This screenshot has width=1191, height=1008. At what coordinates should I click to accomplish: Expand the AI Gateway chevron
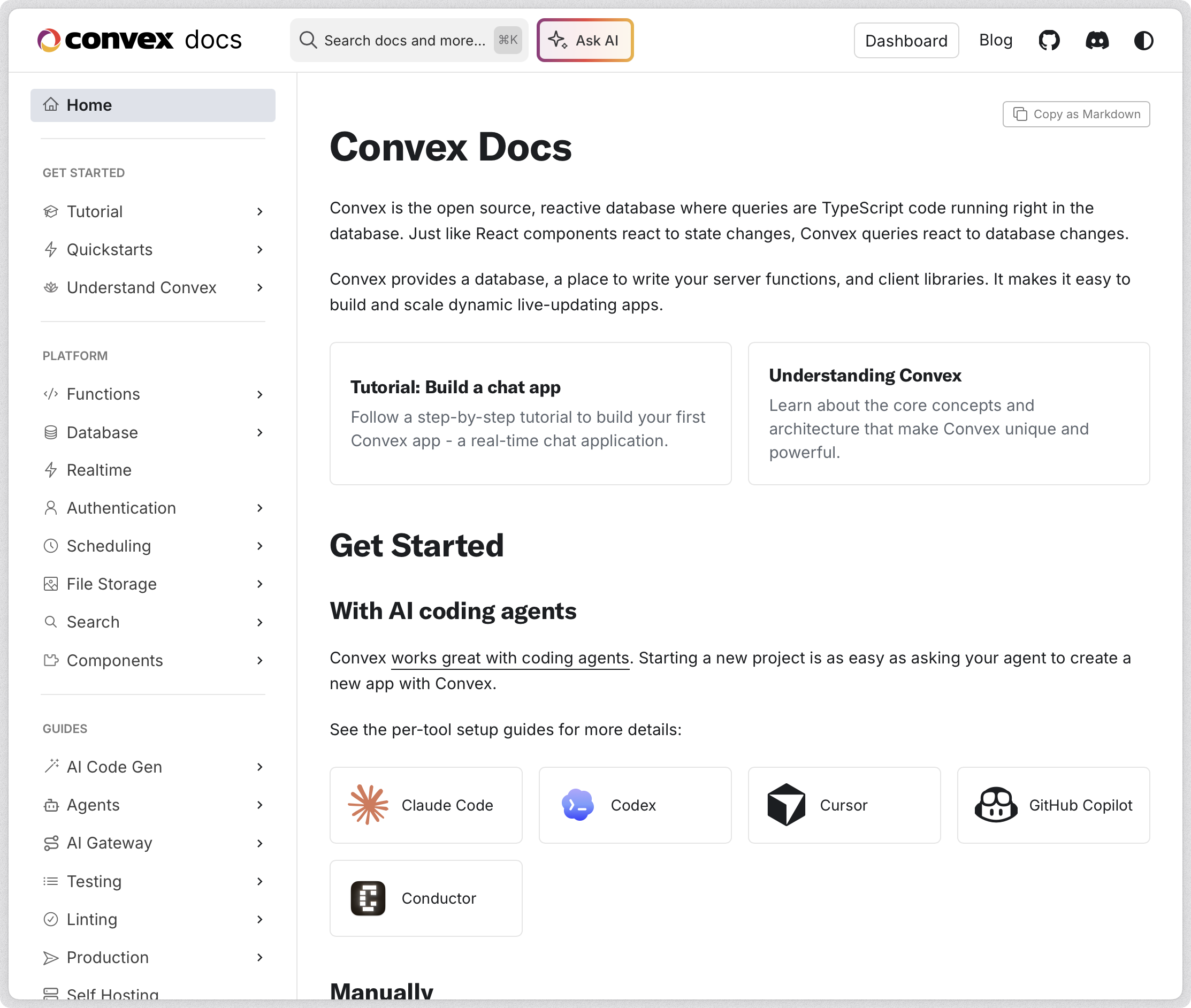pos(260,843)
